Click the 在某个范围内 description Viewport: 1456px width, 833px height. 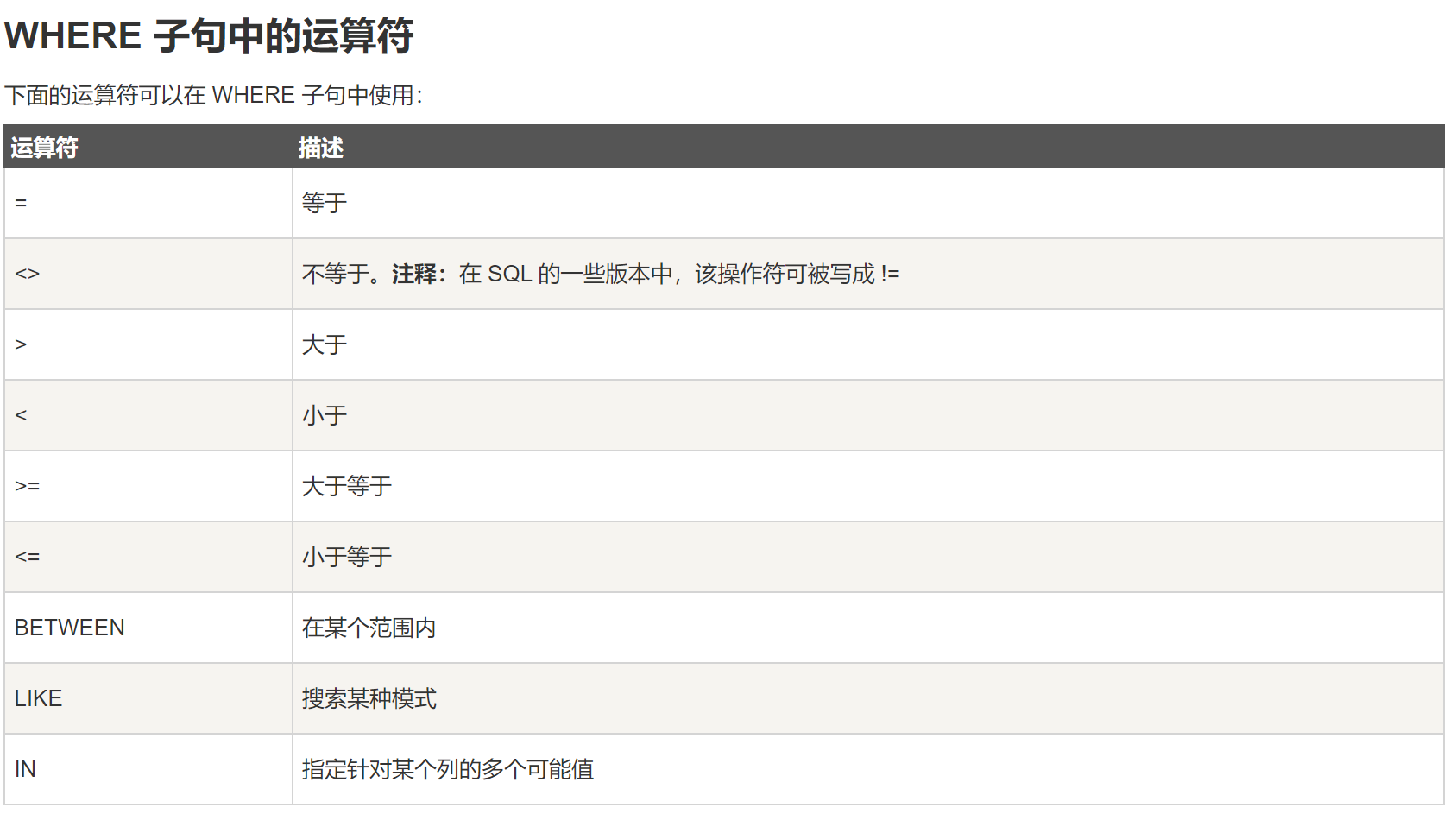pos(369,628)
